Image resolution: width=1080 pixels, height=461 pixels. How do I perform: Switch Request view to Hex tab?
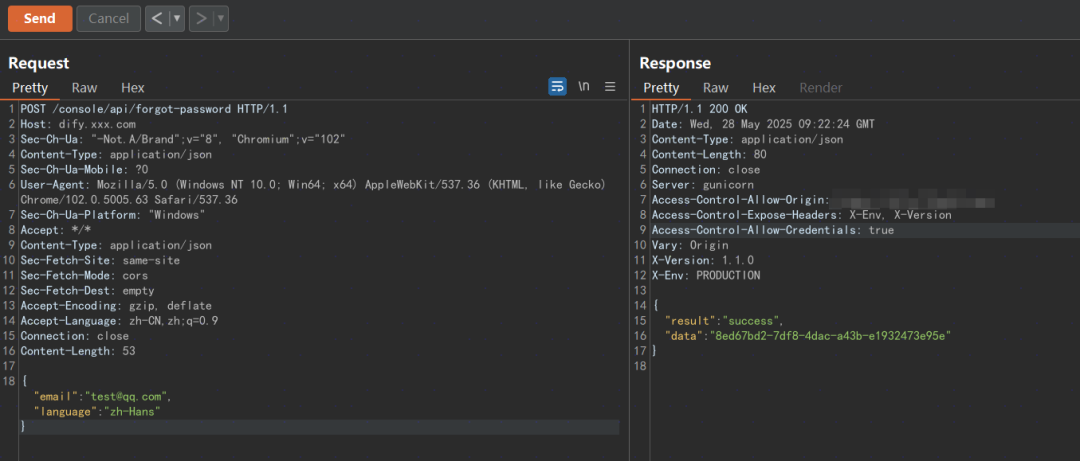pos(133,88)
